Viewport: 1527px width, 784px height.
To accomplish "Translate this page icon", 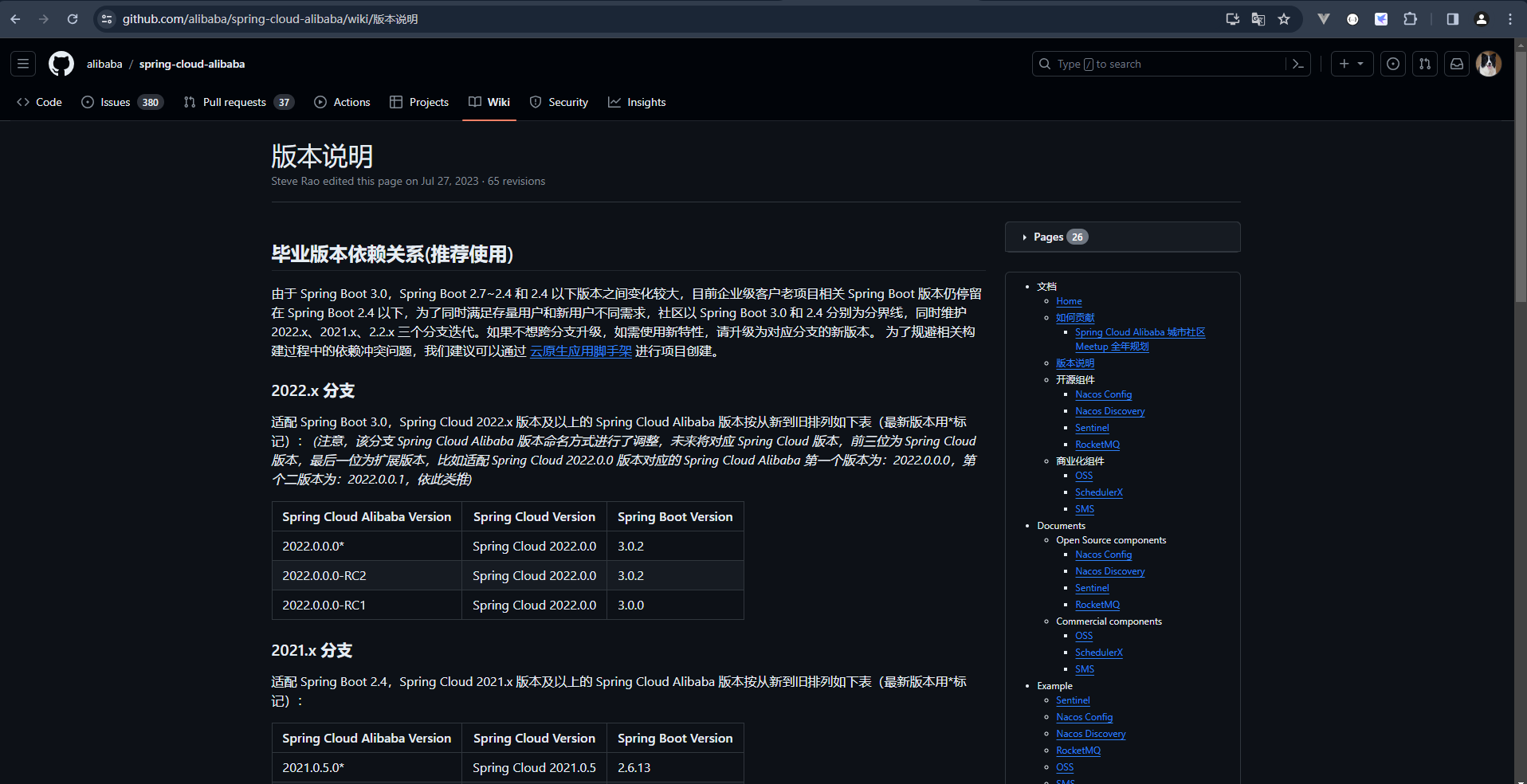I will [1258, 19].
